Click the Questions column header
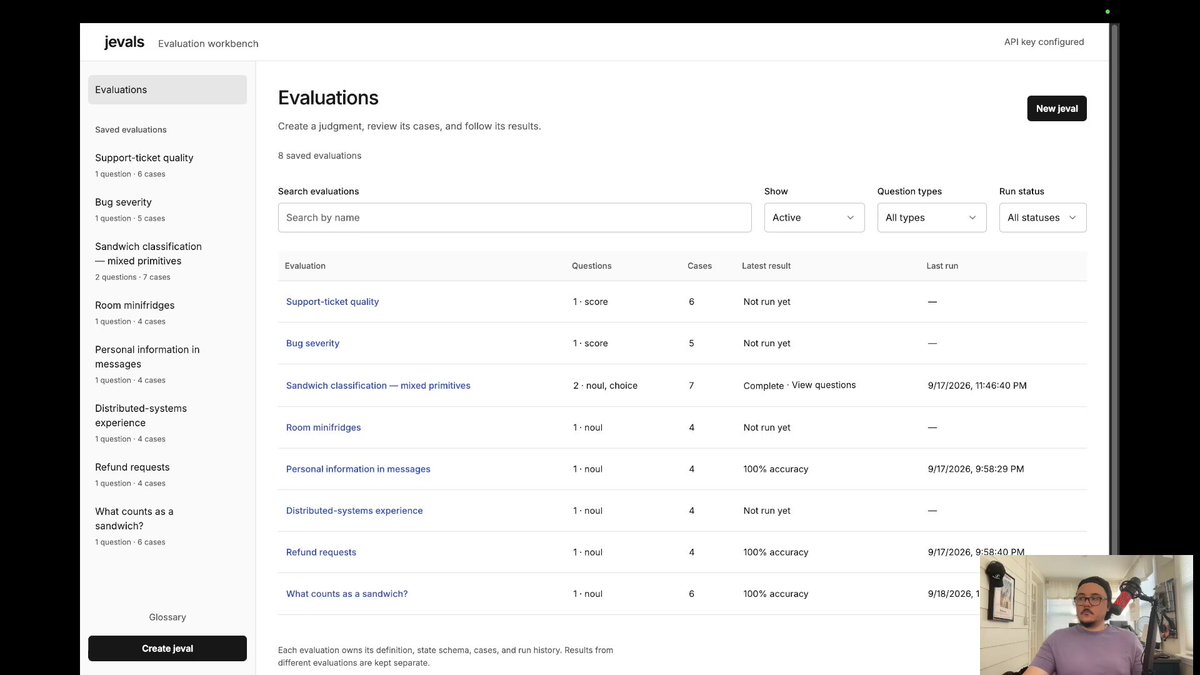 591,266
